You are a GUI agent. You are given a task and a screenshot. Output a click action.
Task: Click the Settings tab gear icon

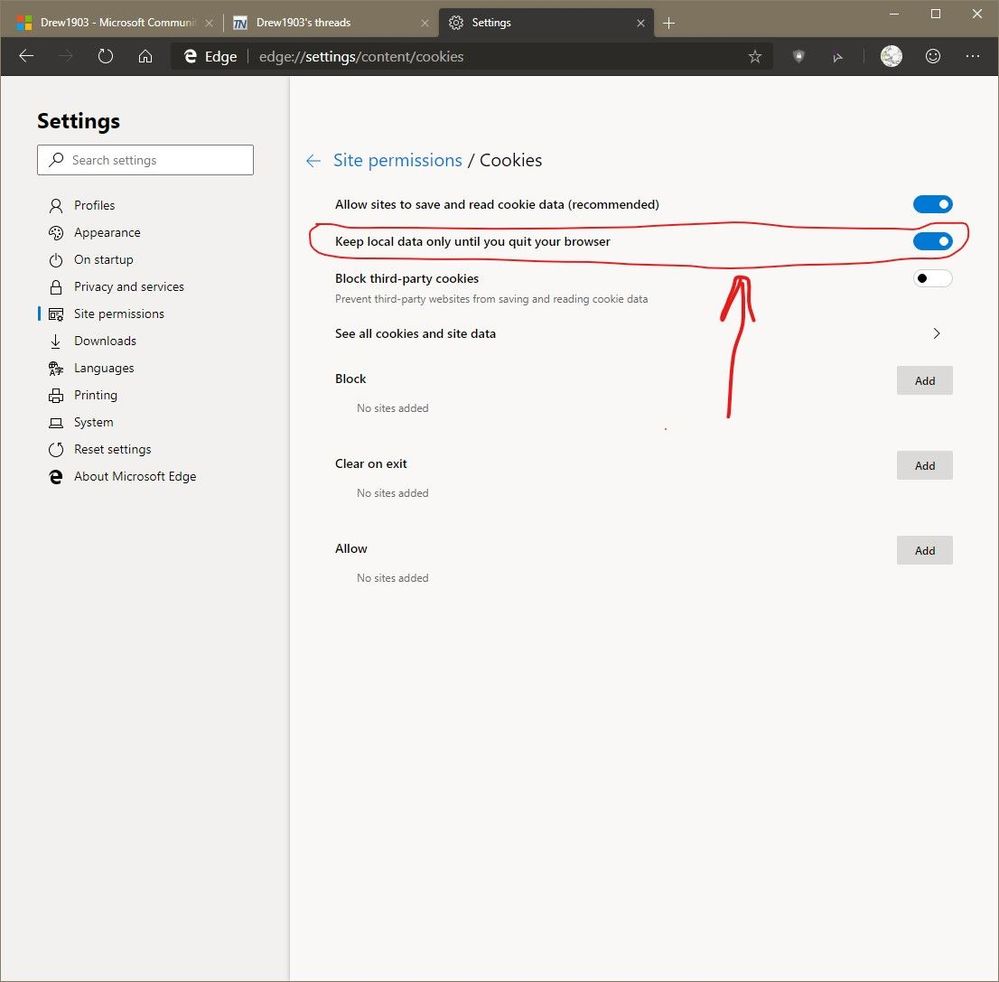pos(456,23)
